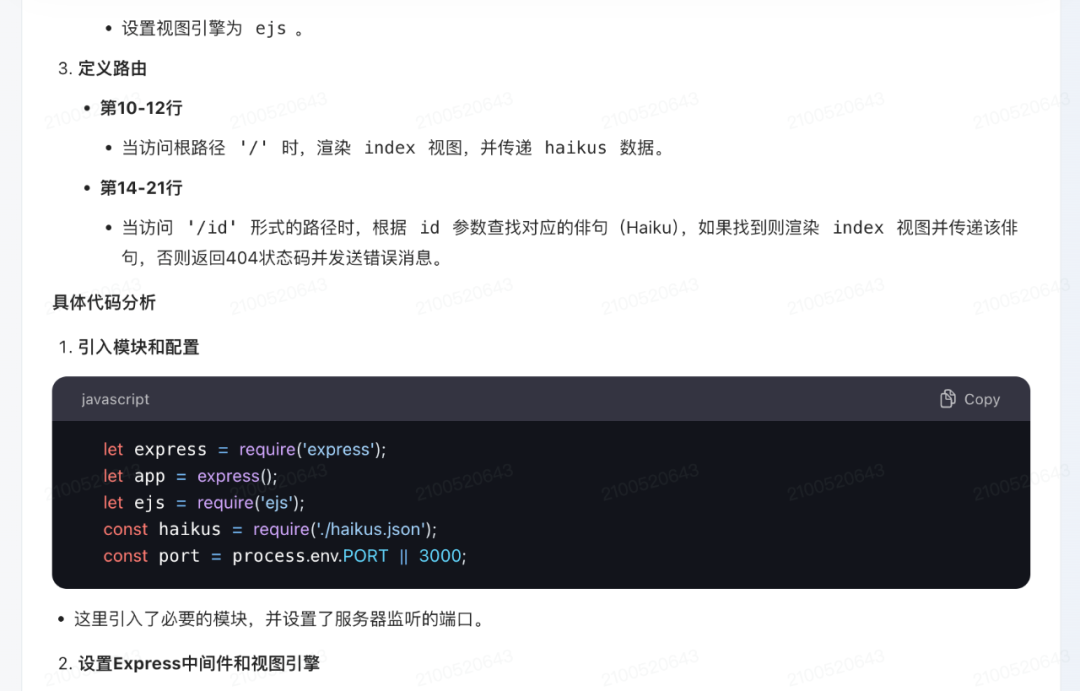Click the 'express' string literal in code
The image size is (1080, 691).
pos(338,449)
